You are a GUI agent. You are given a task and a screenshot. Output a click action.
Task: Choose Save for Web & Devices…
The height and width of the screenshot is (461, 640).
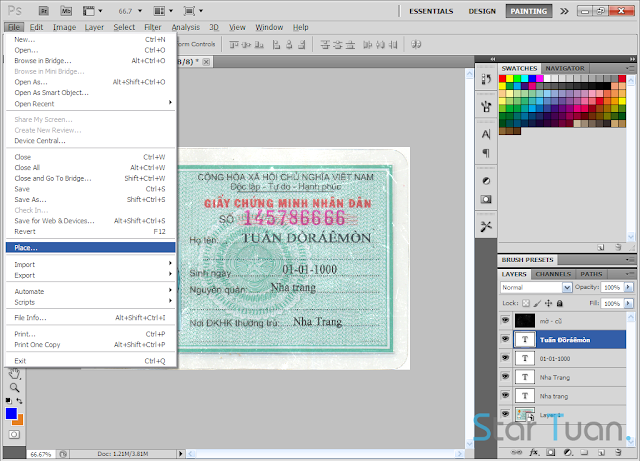pyautogui.click(x=90, y=221)
